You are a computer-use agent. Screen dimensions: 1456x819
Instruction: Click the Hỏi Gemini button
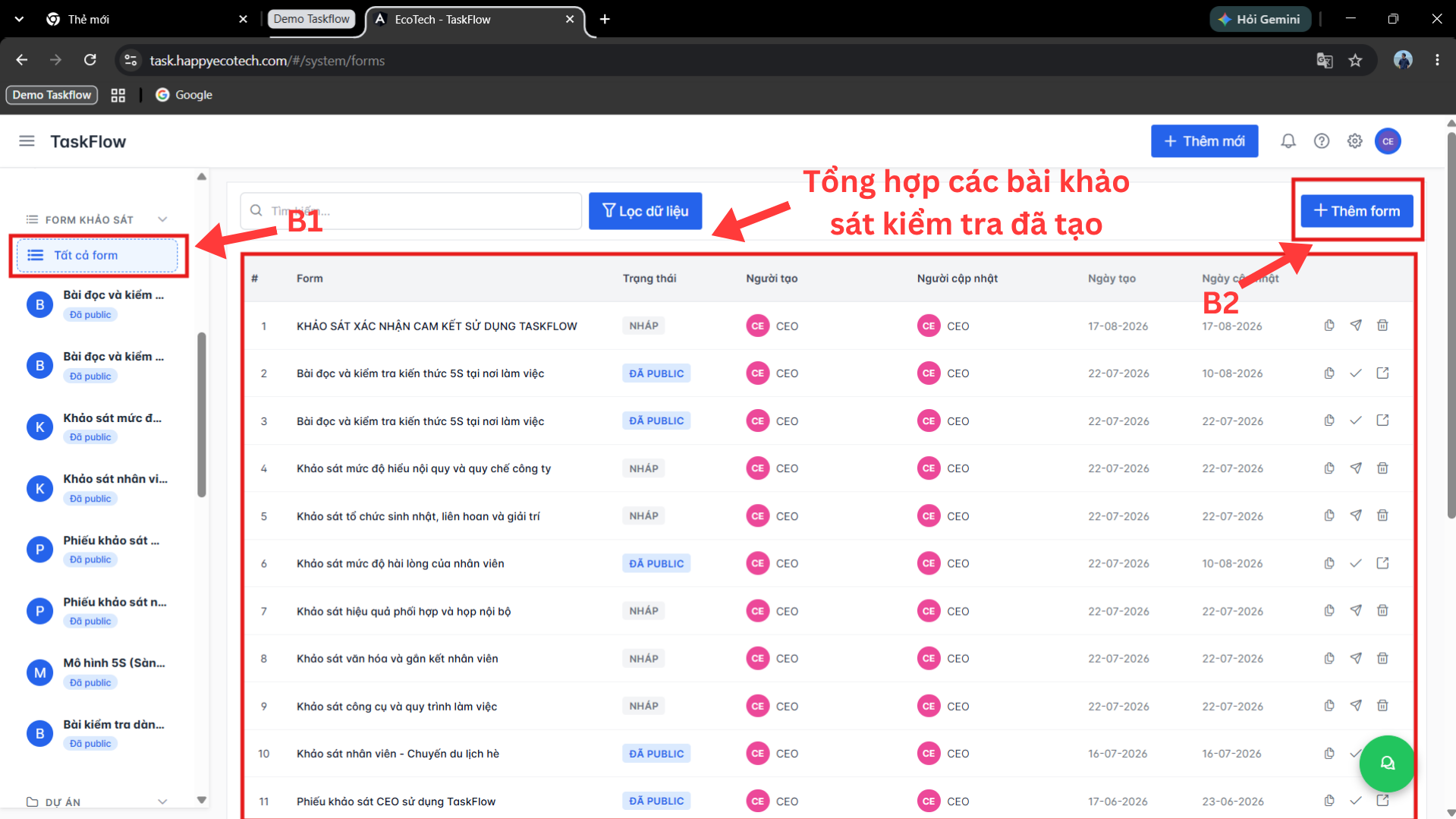tap(1259, 19)
